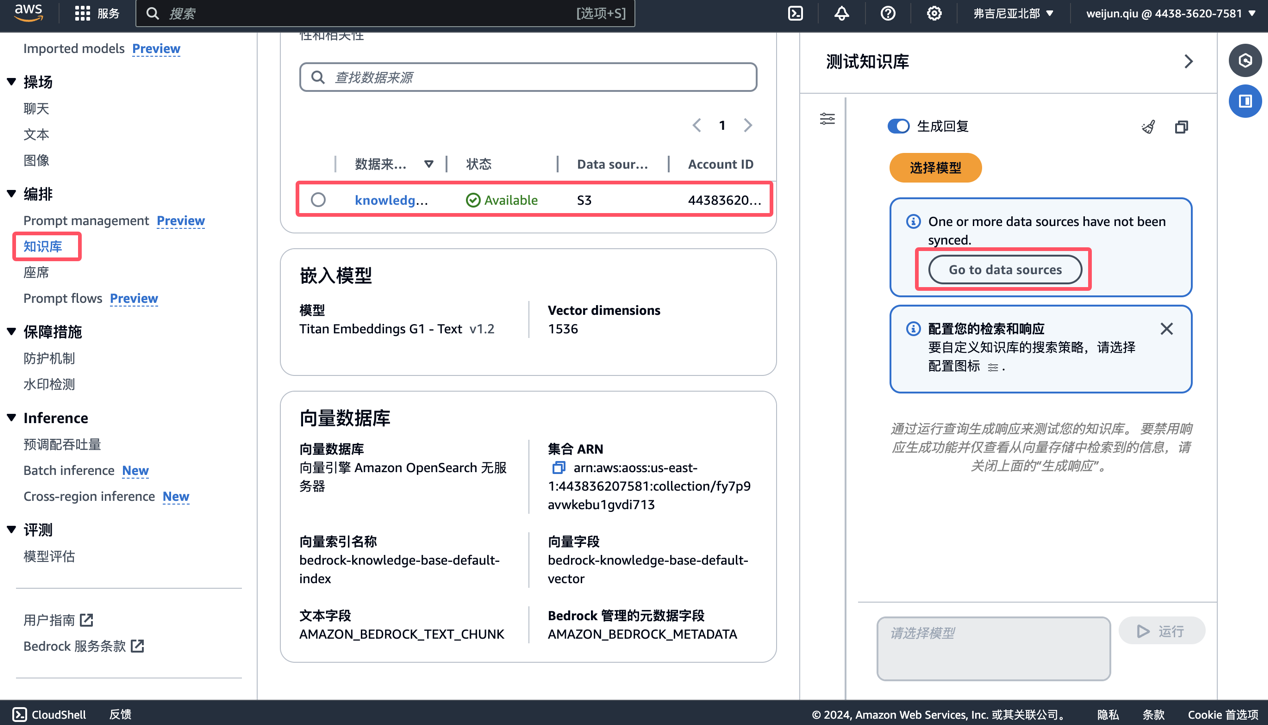Open Prompt management in the sidebar
Image resolution: width=1268 pixels, height=725 pixels.
[x=86, y=220]
